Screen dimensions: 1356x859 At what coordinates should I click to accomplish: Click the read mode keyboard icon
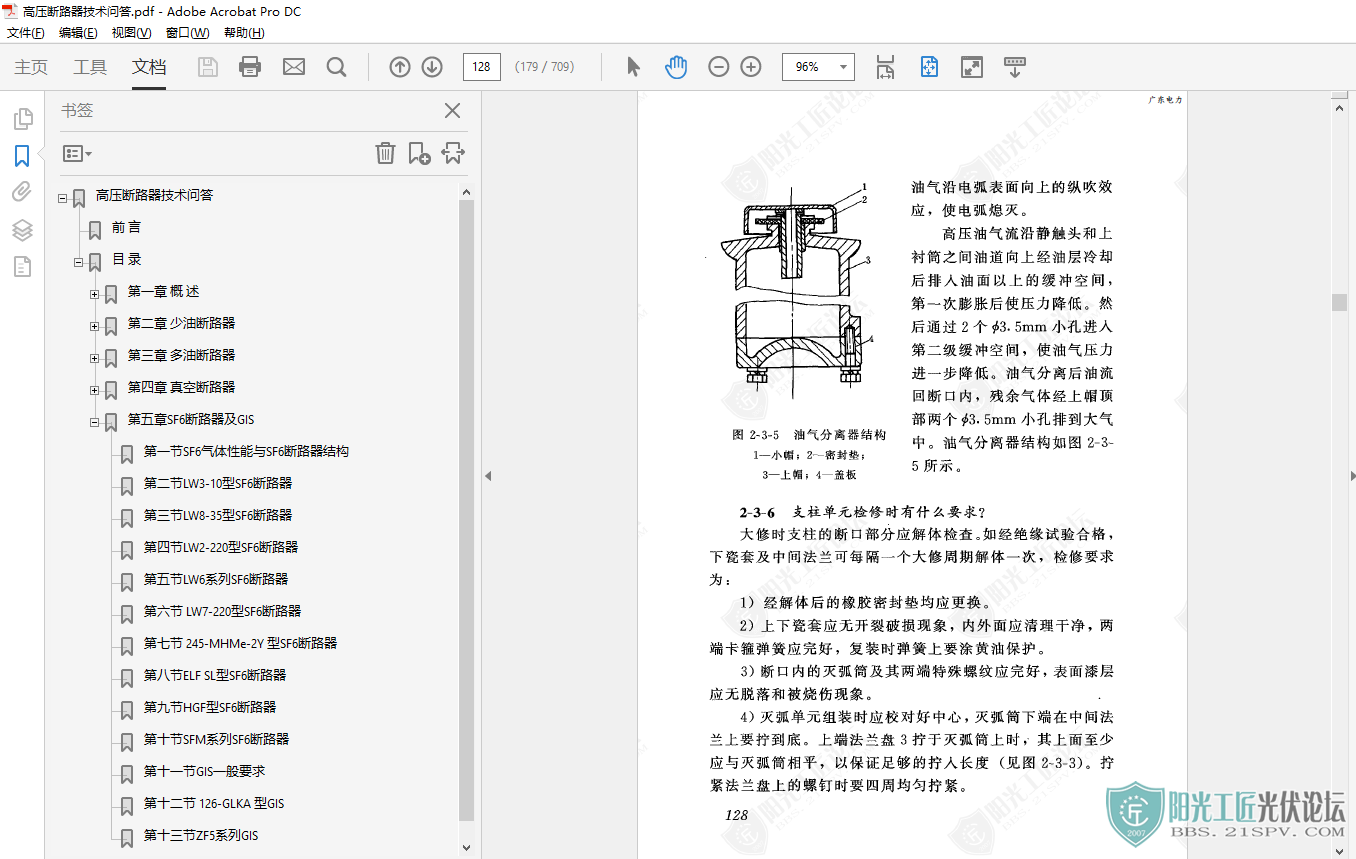pos(1015,67)
